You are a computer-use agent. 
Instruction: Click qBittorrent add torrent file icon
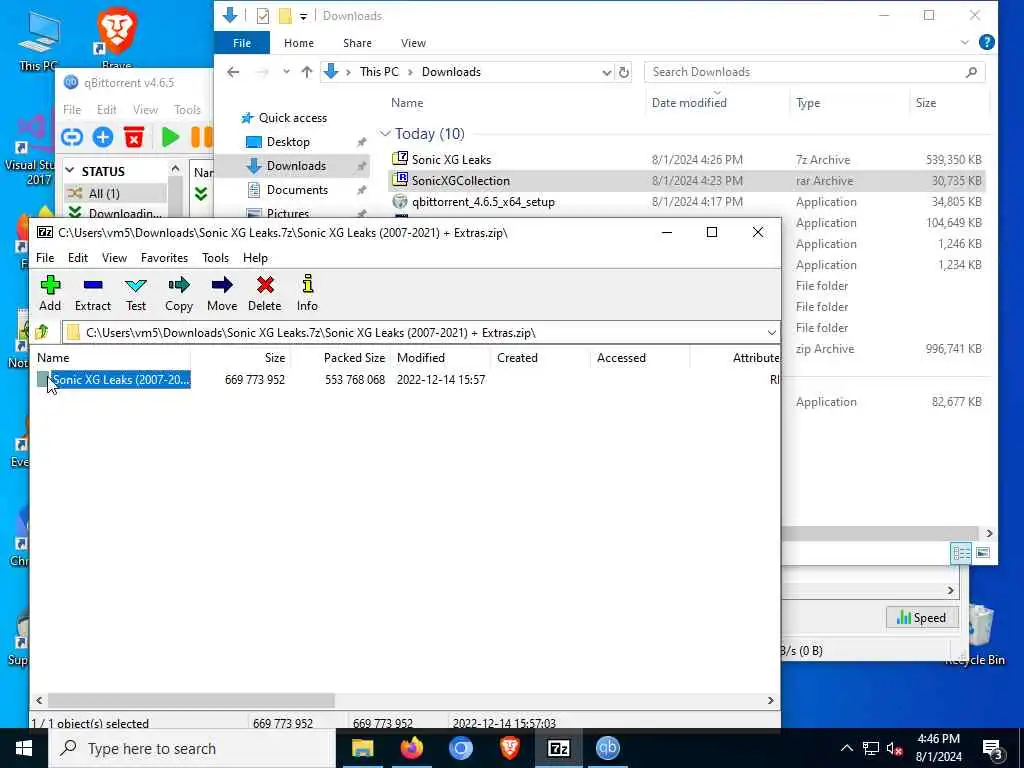tap(103, 137)
